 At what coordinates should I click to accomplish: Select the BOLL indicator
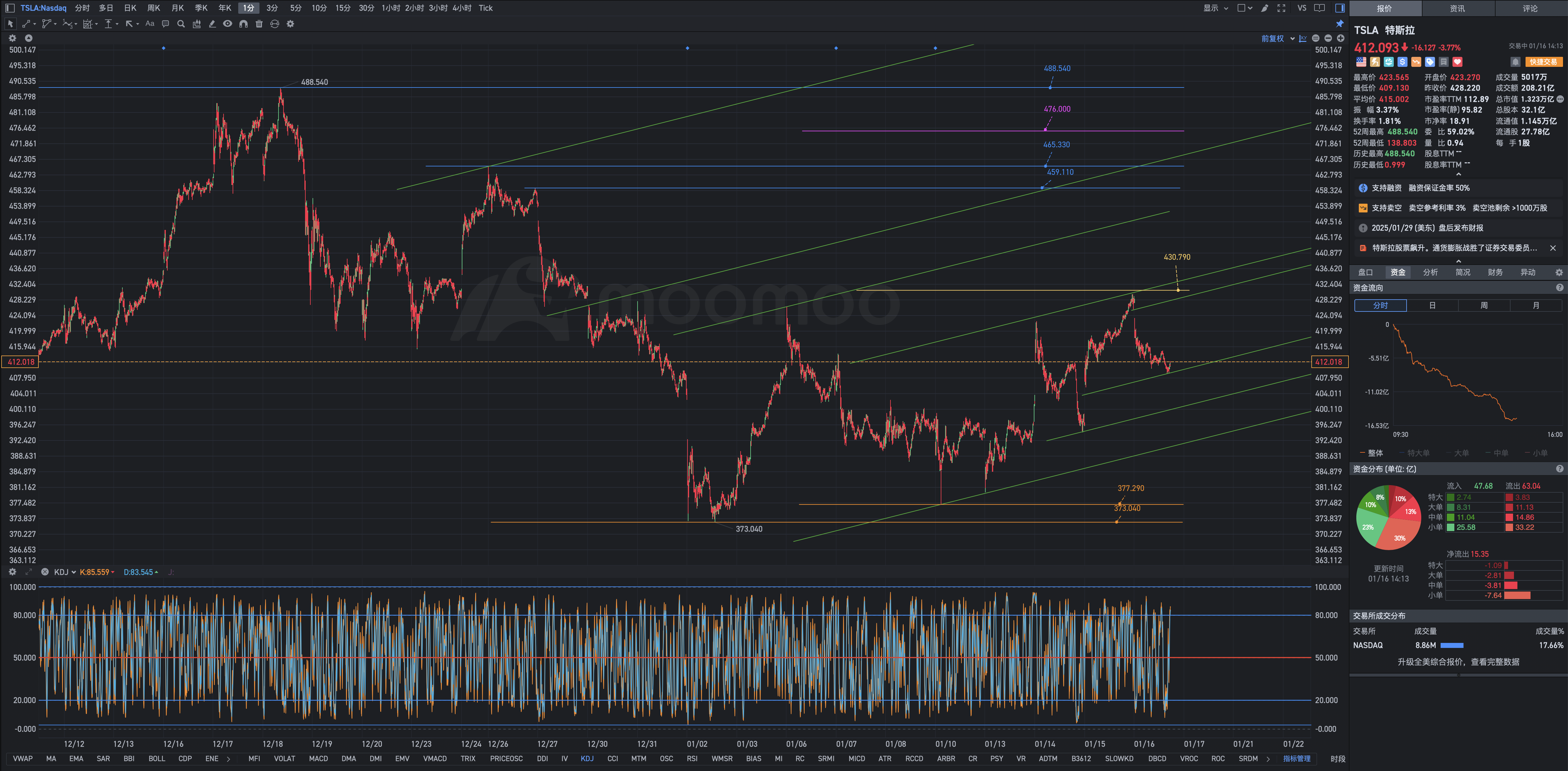click(156, 759)
